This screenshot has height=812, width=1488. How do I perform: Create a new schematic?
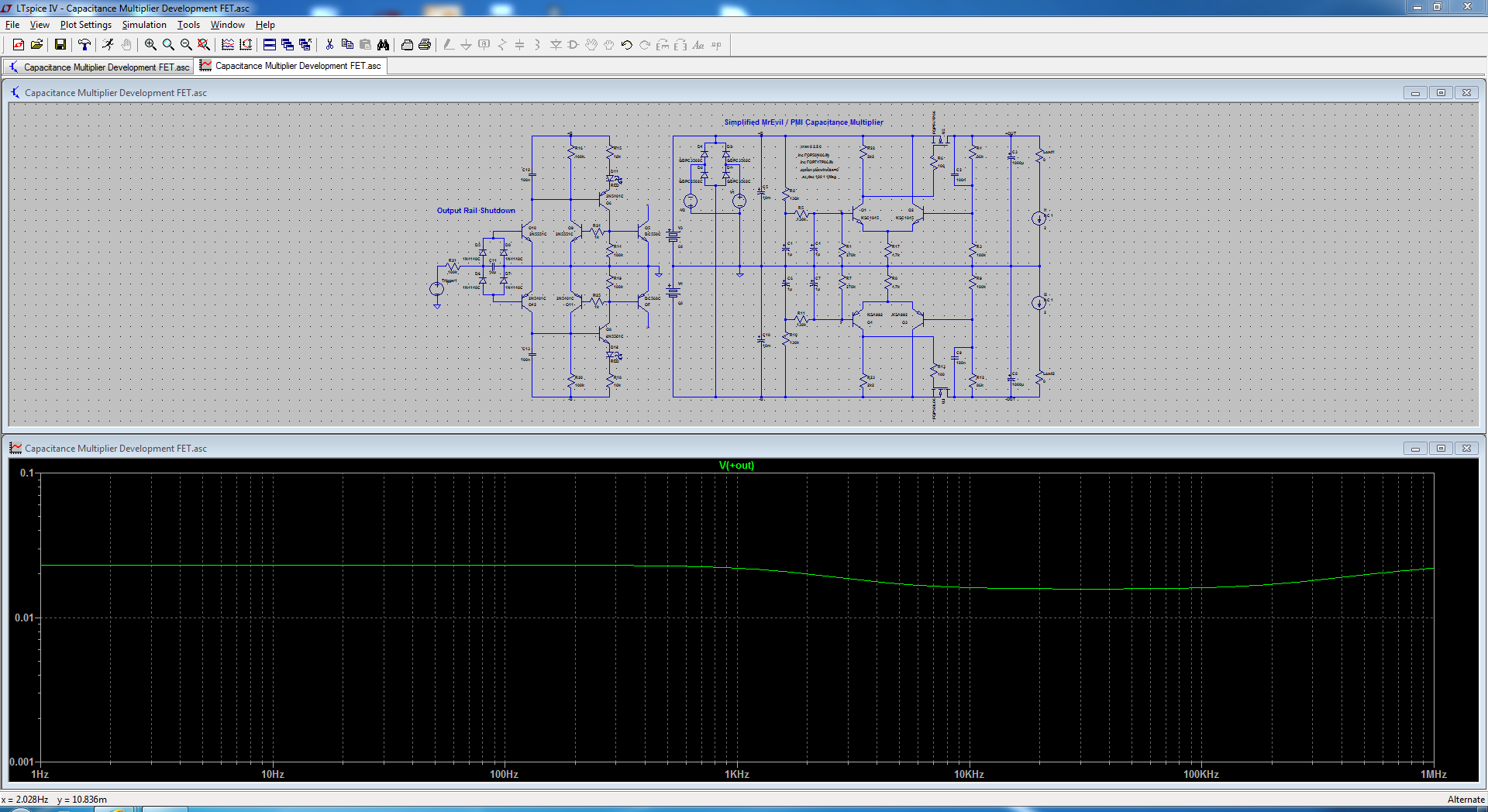[x=19, y=45]
